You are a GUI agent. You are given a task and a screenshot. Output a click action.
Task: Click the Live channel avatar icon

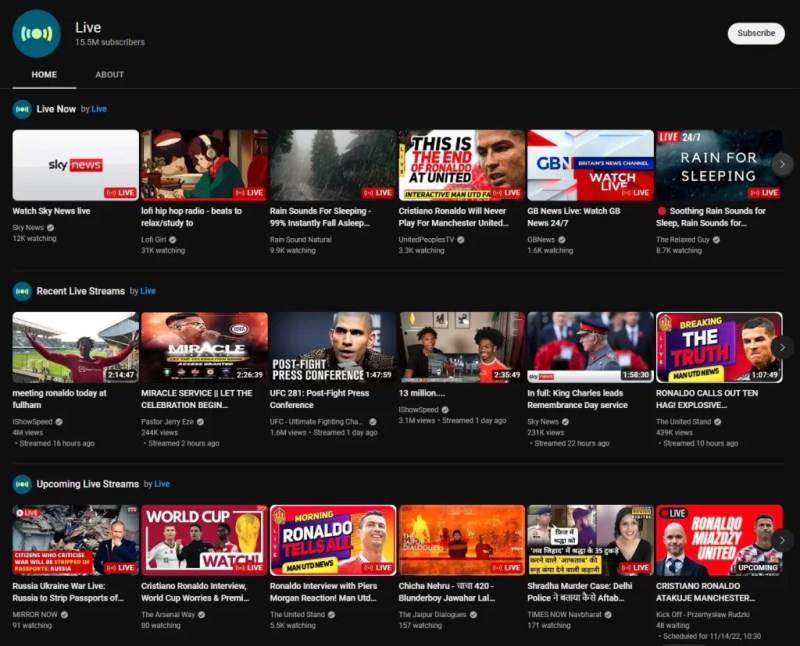pos(36,34)
